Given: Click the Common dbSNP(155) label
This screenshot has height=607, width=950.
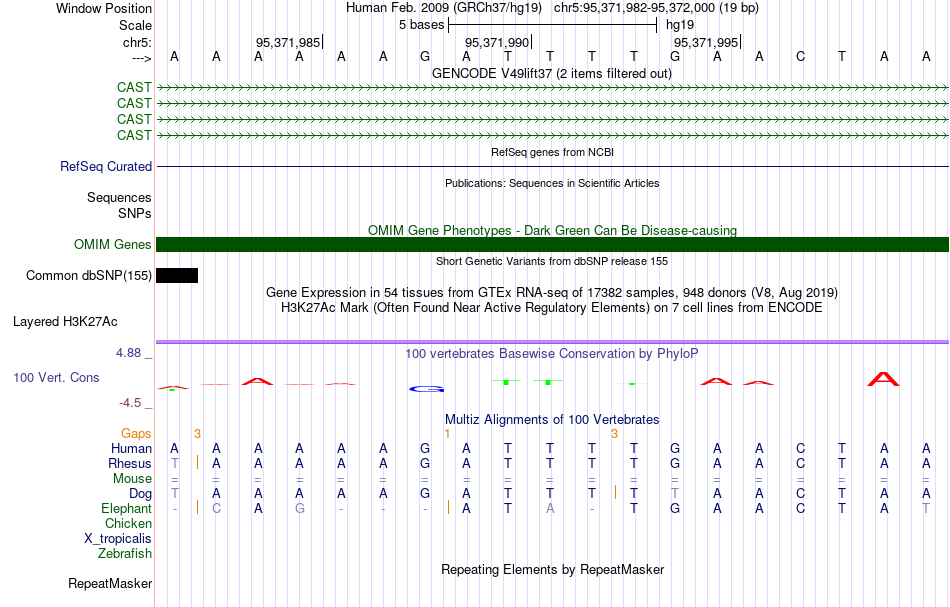Looking at the screenshot, I should coord(88,276).
